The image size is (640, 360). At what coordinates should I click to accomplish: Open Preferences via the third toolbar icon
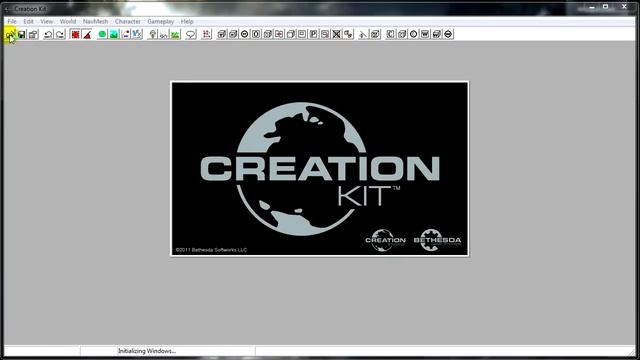point(33,34)
